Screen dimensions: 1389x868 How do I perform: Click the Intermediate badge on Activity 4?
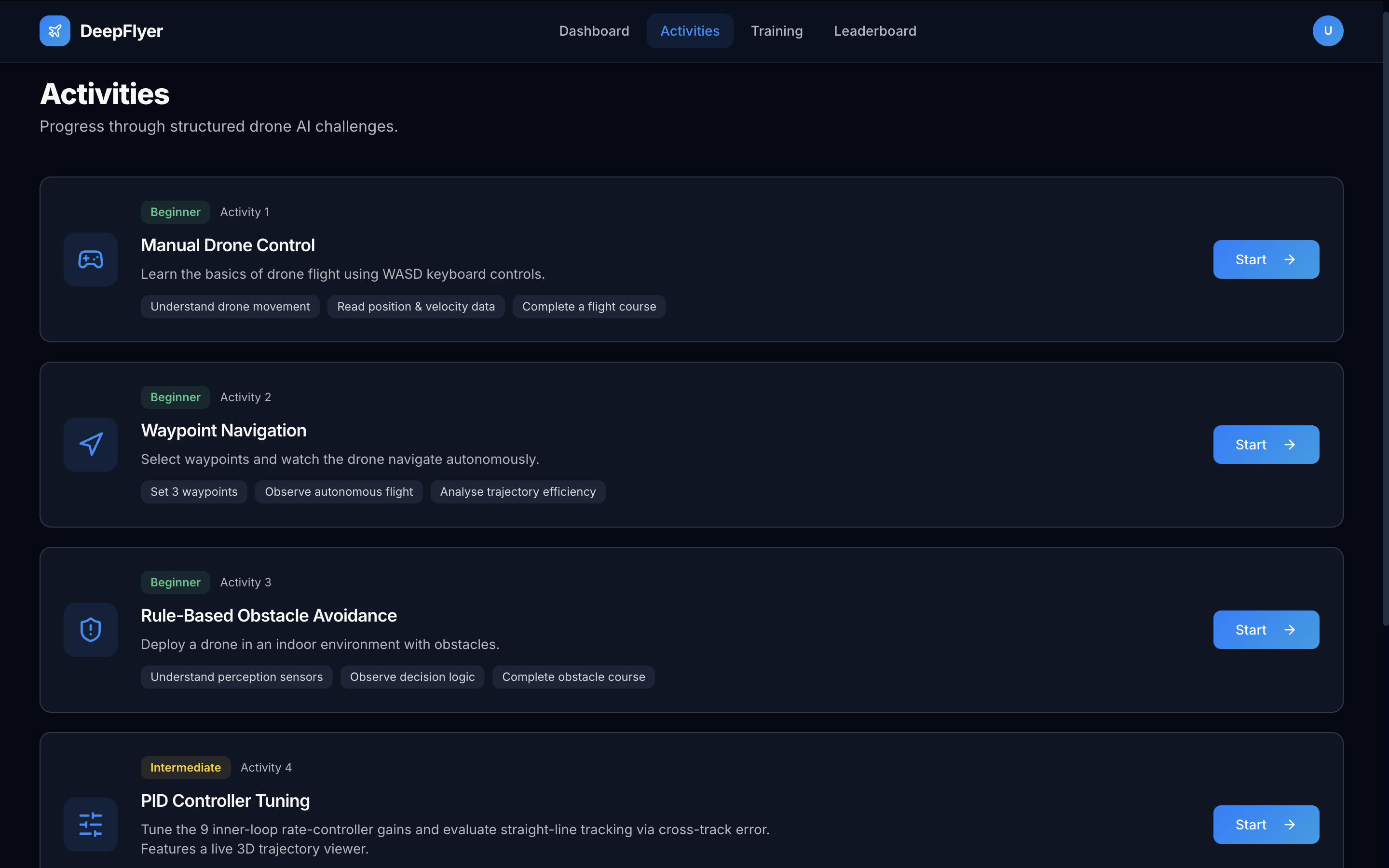[185, 768]
